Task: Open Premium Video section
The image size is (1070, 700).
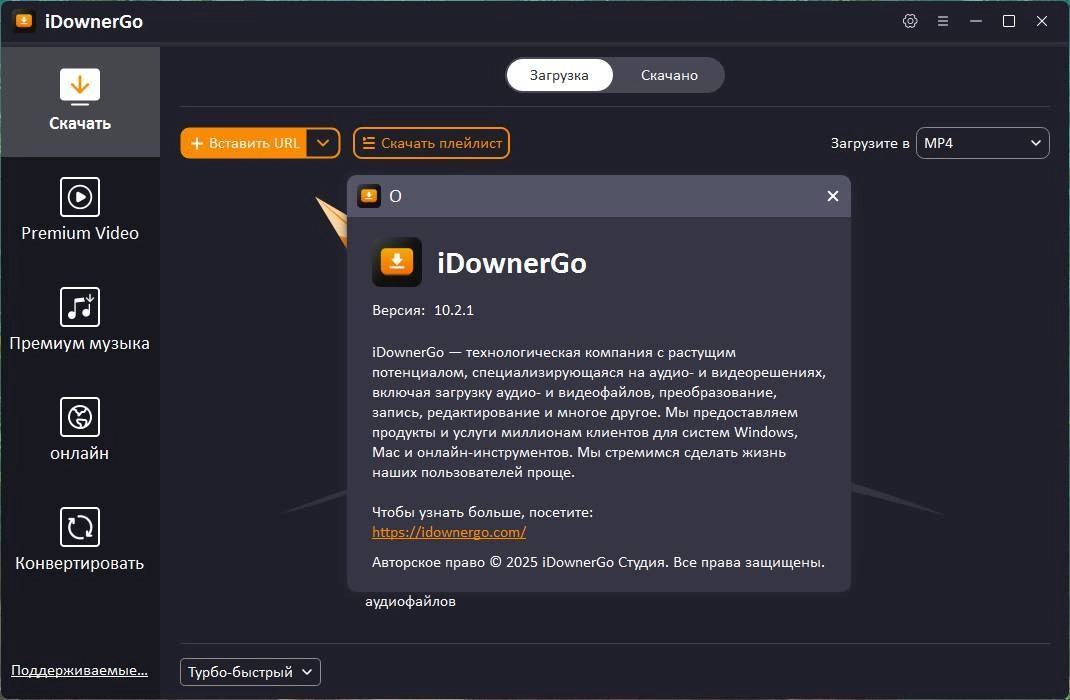Action: 80,210
